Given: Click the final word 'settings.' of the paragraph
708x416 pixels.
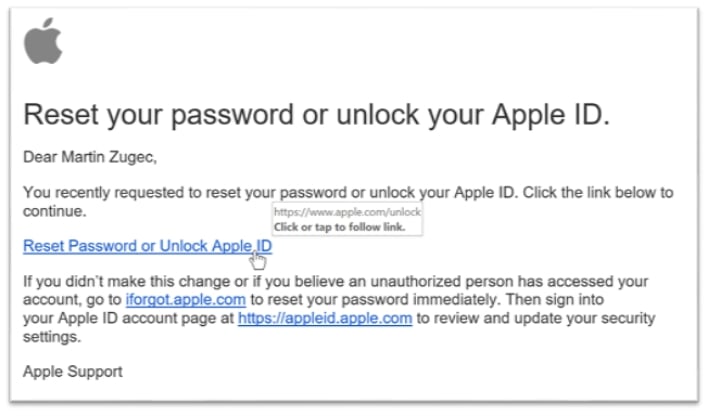Looking at the screenshot, I should pyautogui.click(x=52, y=337).
